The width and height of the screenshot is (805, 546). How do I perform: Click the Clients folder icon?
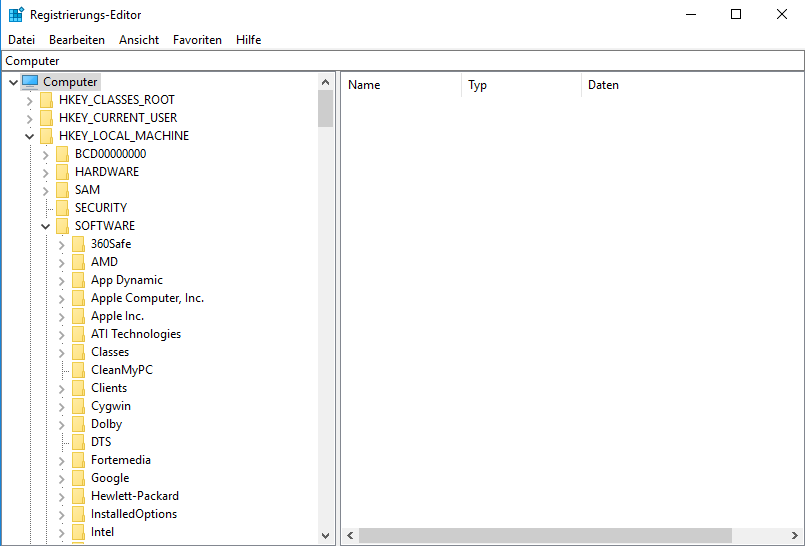click(78, 387)
